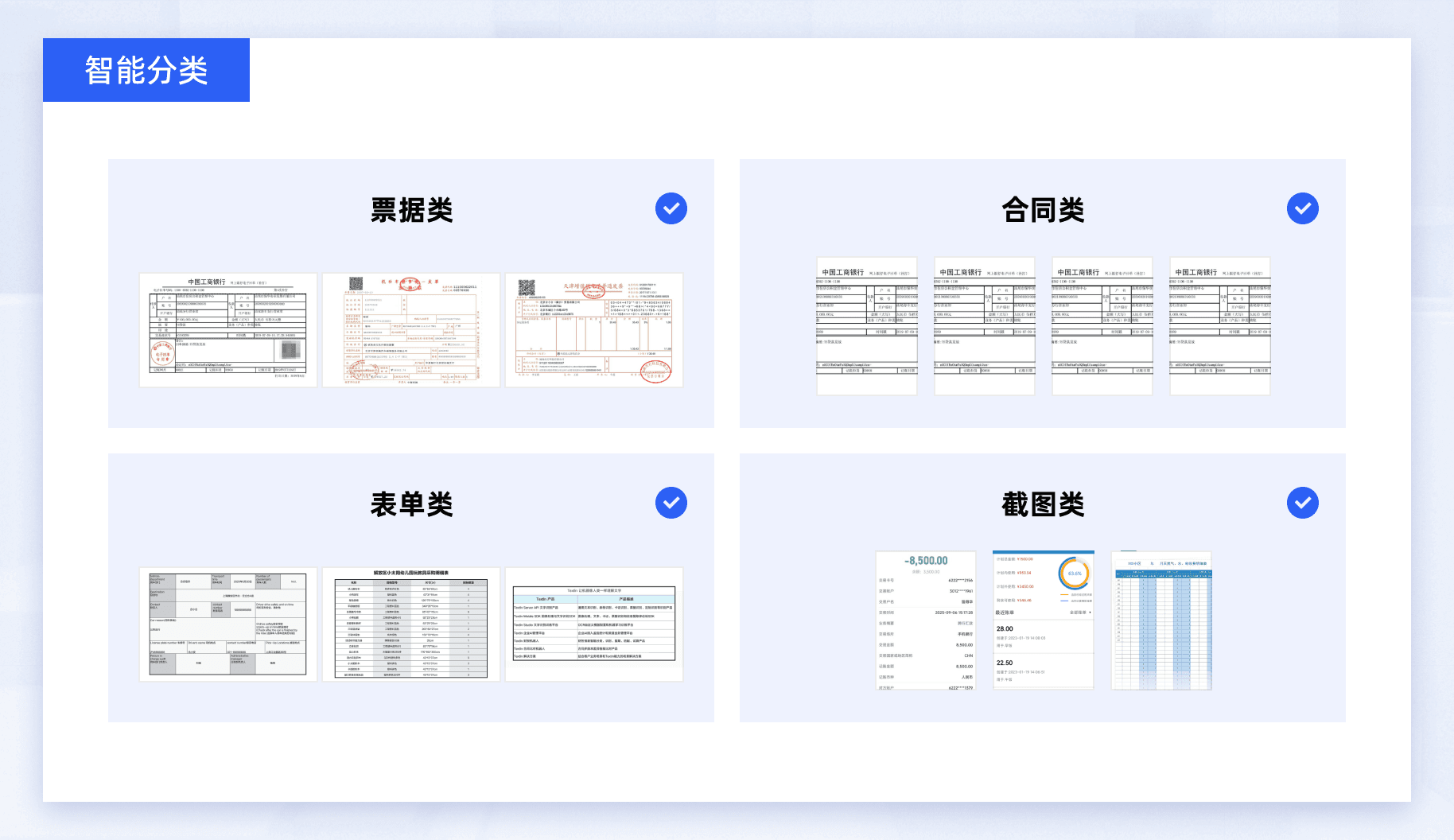Select the screenshot with circular progress chart

pos(1043,620)
